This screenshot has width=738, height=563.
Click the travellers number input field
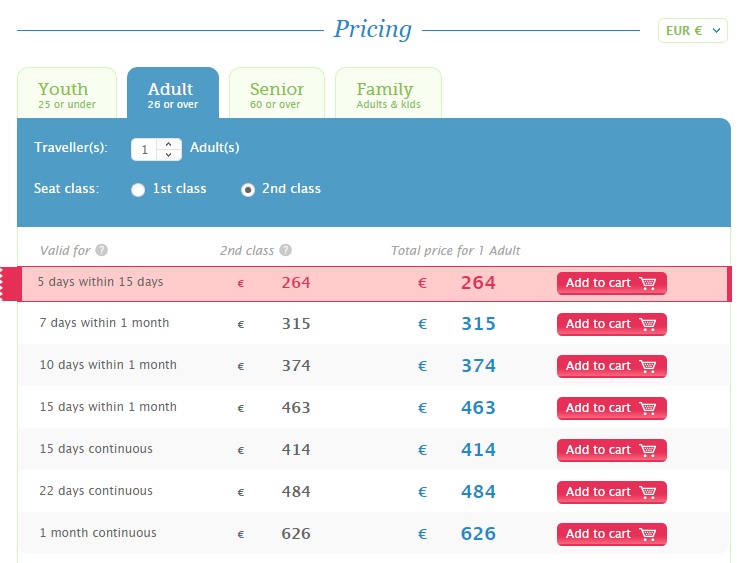click(x=145, y=149)
